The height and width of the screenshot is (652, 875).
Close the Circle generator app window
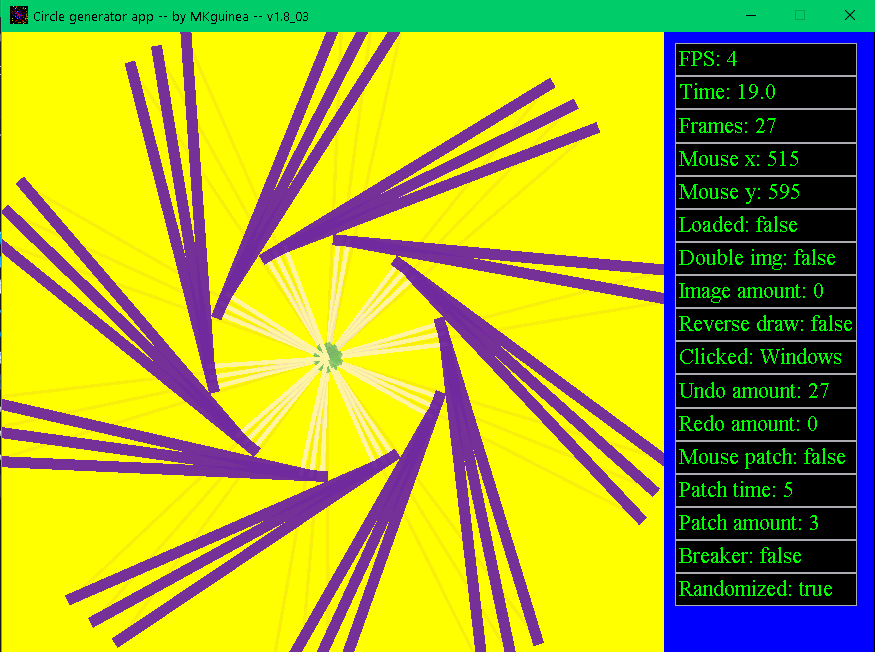[849, 16]
